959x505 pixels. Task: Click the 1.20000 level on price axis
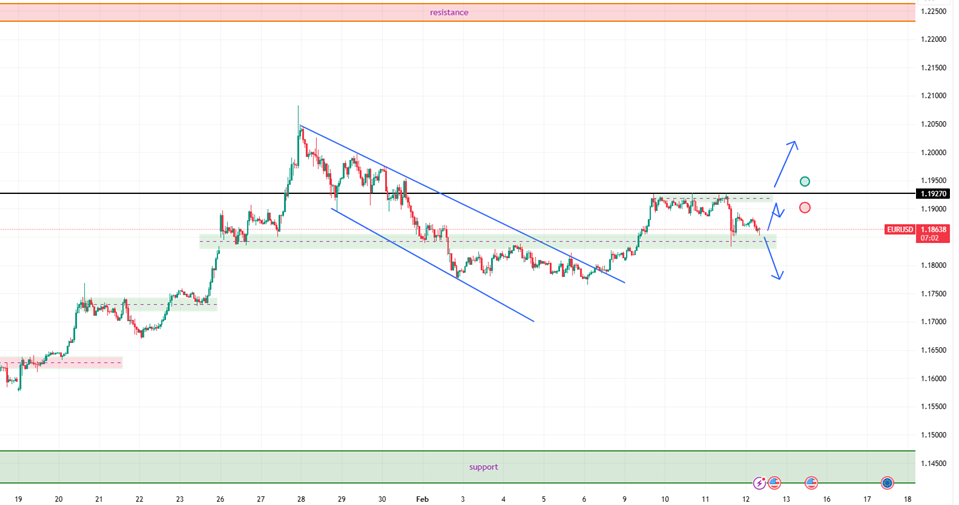pos(934,152)
